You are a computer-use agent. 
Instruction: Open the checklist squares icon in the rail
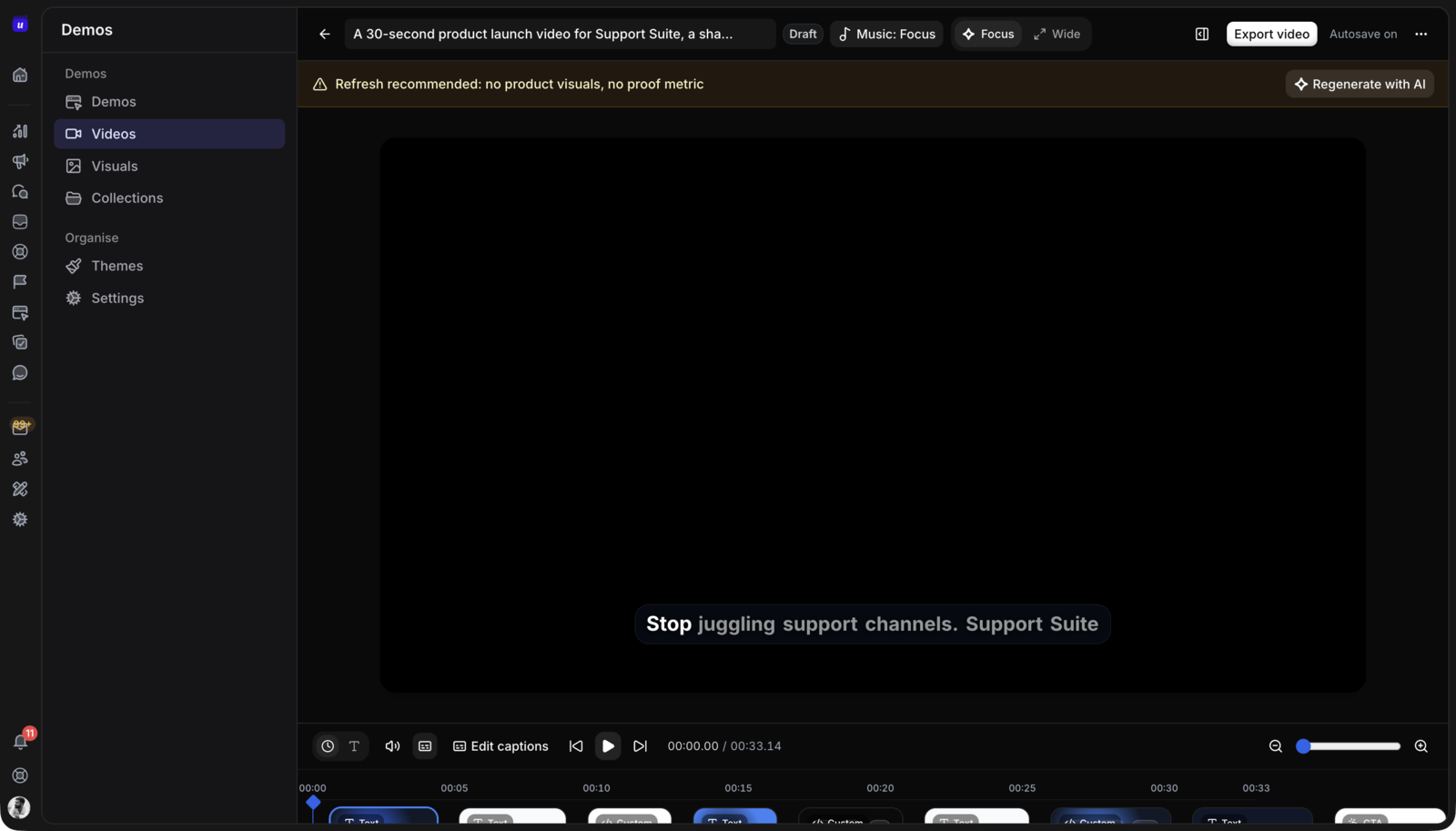point(20,342)
